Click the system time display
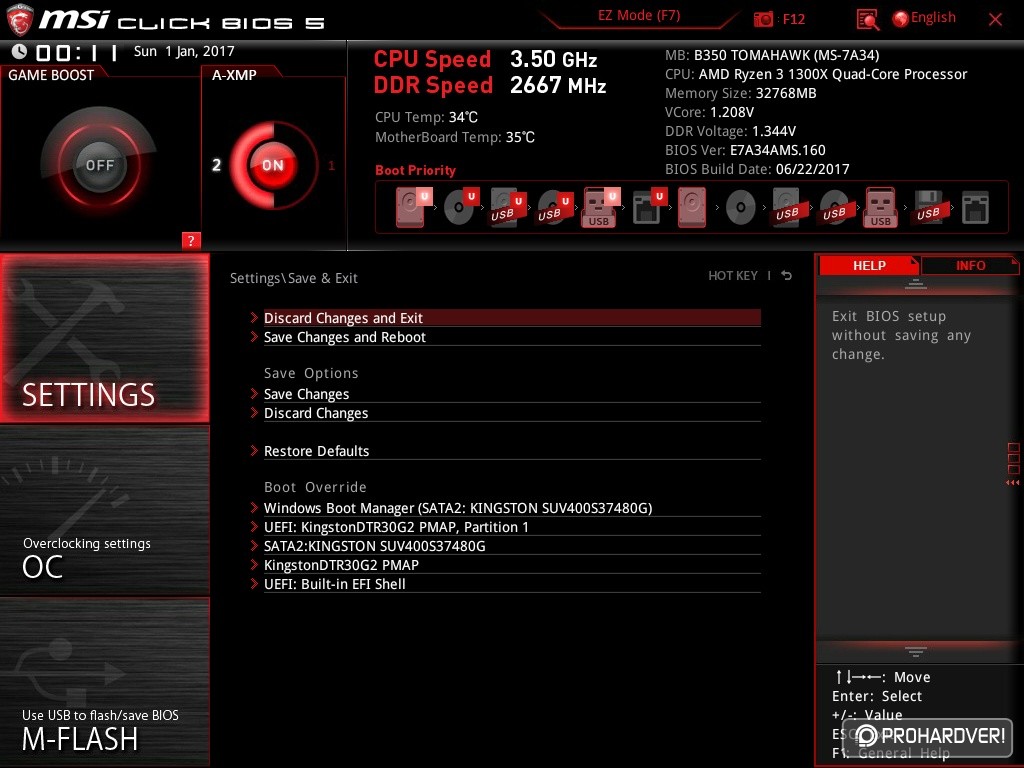Viewport: 1024px width, 768px height. [77, 52]
